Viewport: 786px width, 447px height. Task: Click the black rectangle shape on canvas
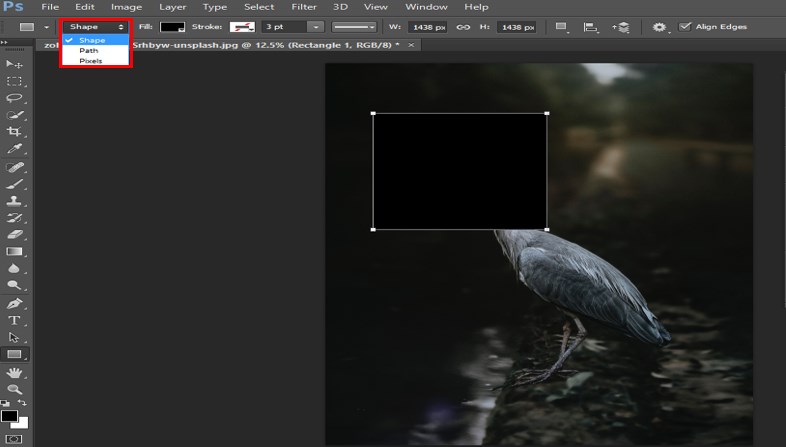pos(460,171)
